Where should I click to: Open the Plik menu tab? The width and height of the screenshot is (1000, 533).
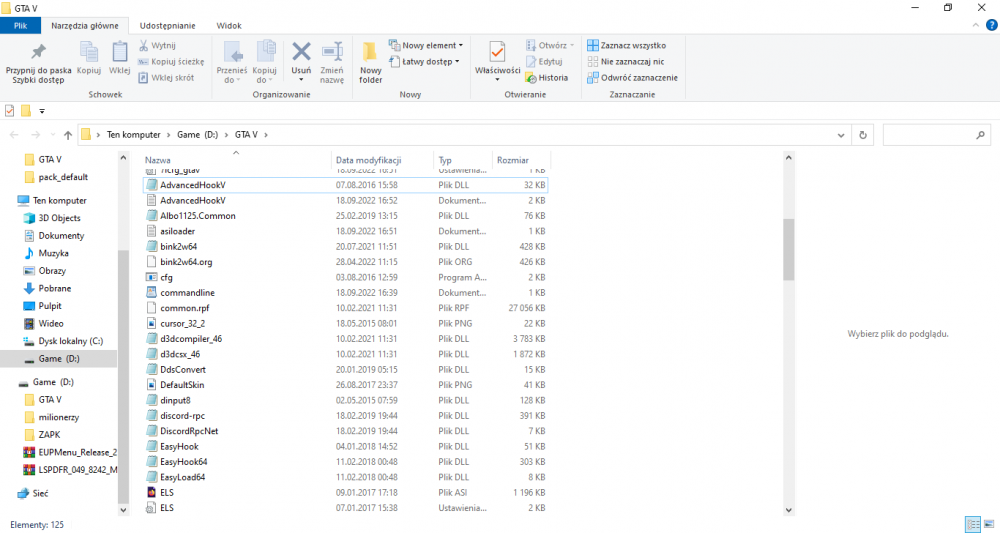coord(20,26)
